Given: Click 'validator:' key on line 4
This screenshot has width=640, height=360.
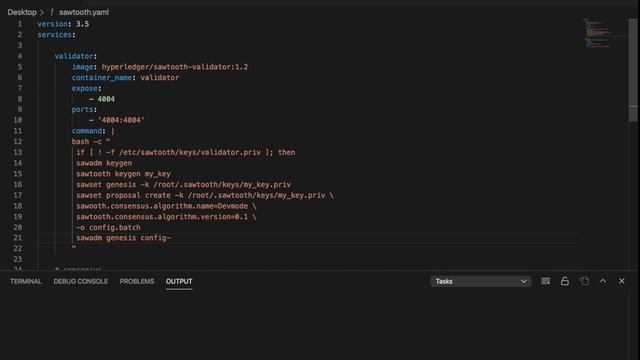Looking at the screenshot, I should click(76, 56).
